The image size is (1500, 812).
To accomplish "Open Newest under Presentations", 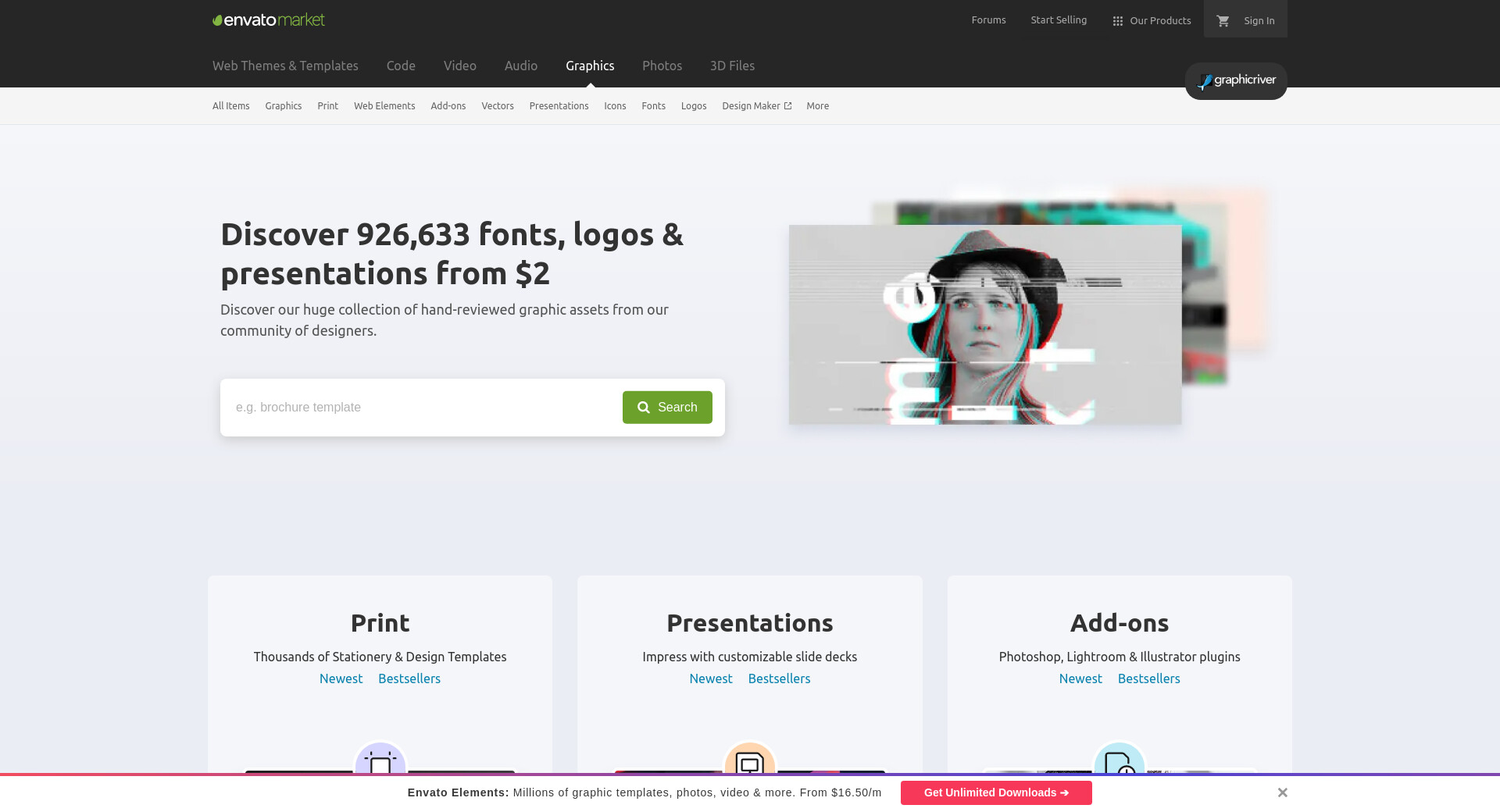I will point(711,678).
